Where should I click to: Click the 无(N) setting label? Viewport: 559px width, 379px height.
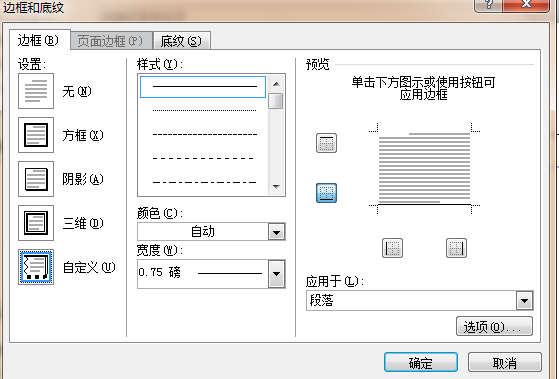pos(77,91)
